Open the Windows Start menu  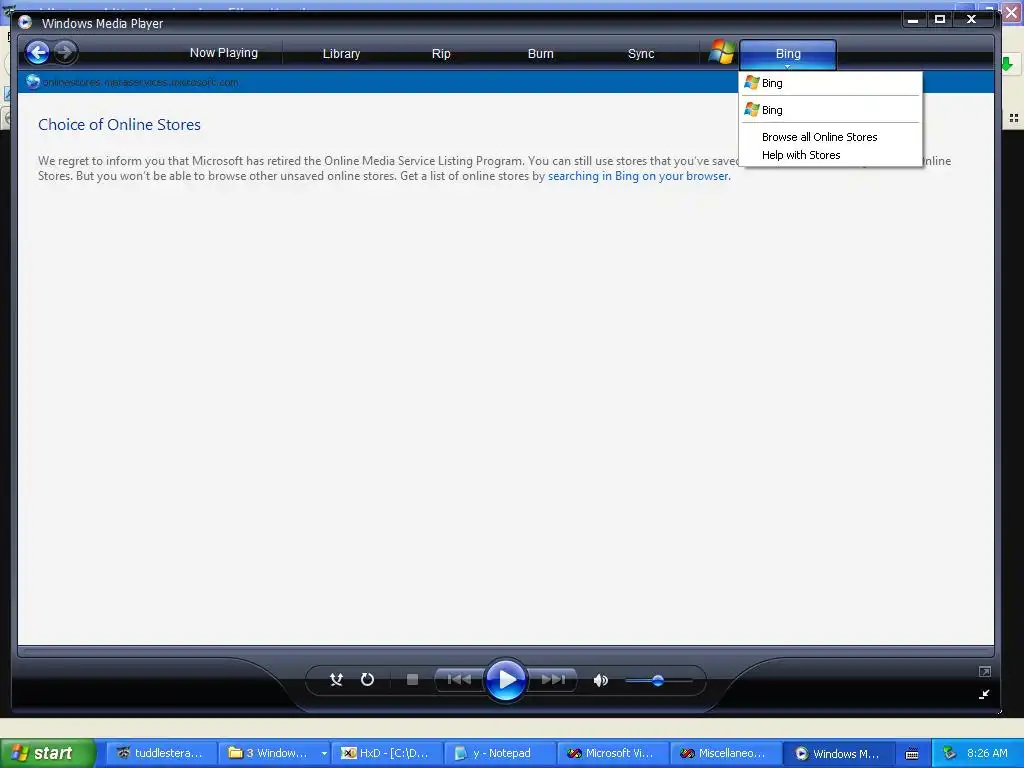click(x=47, y=753)
